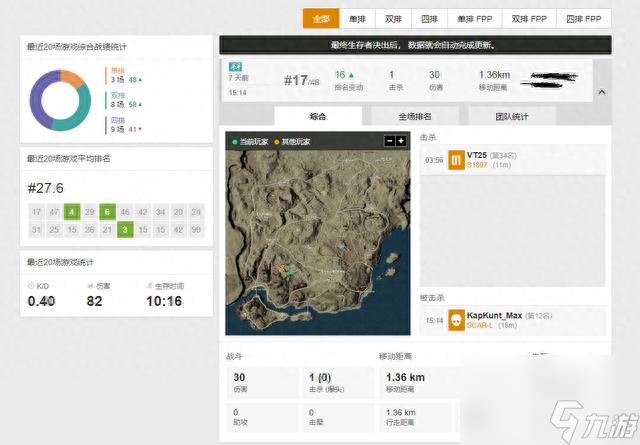Click green rank cell 6
Viewport: 640px width, 445px height.
point(107,212)
